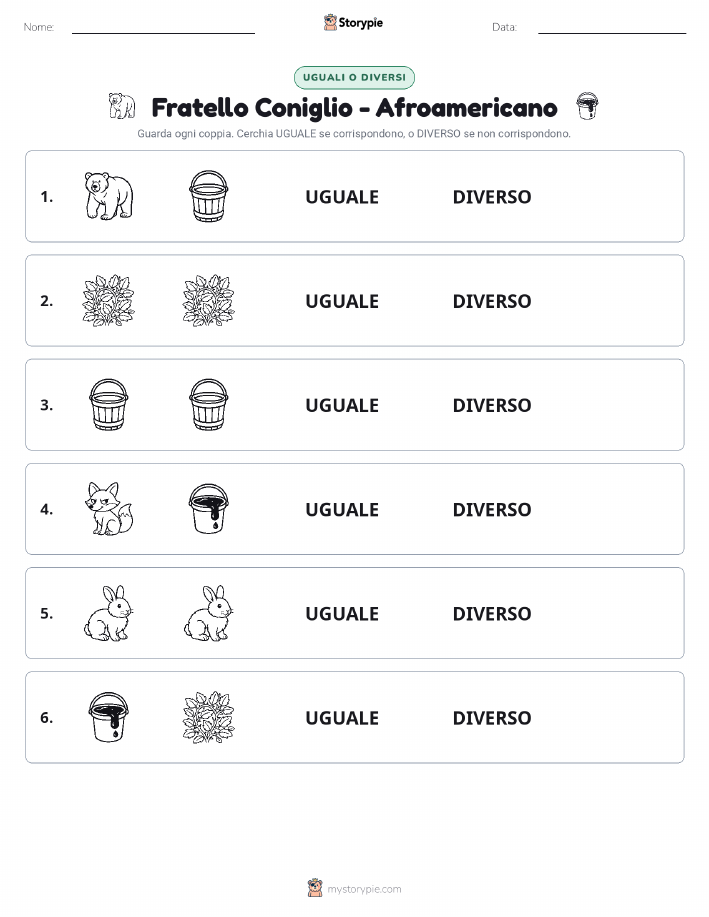Choose DIVERSO for row 1

coord(492,197)
